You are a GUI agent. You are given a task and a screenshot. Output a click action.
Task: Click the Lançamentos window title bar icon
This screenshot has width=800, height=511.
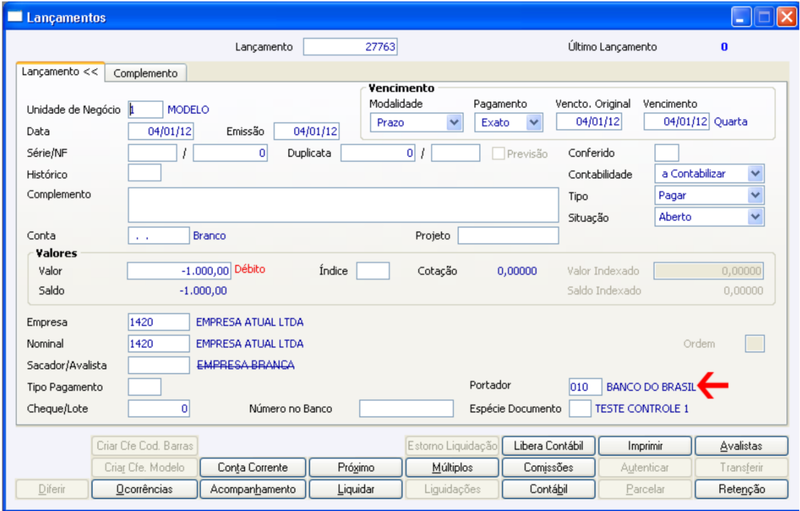(x=15, y=17)
